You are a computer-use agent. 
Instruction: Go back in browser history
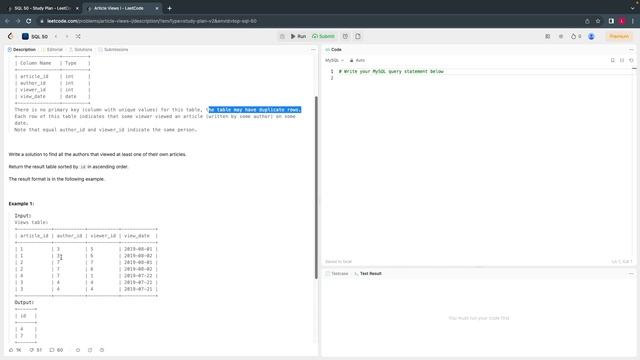(x=7, y=21)
